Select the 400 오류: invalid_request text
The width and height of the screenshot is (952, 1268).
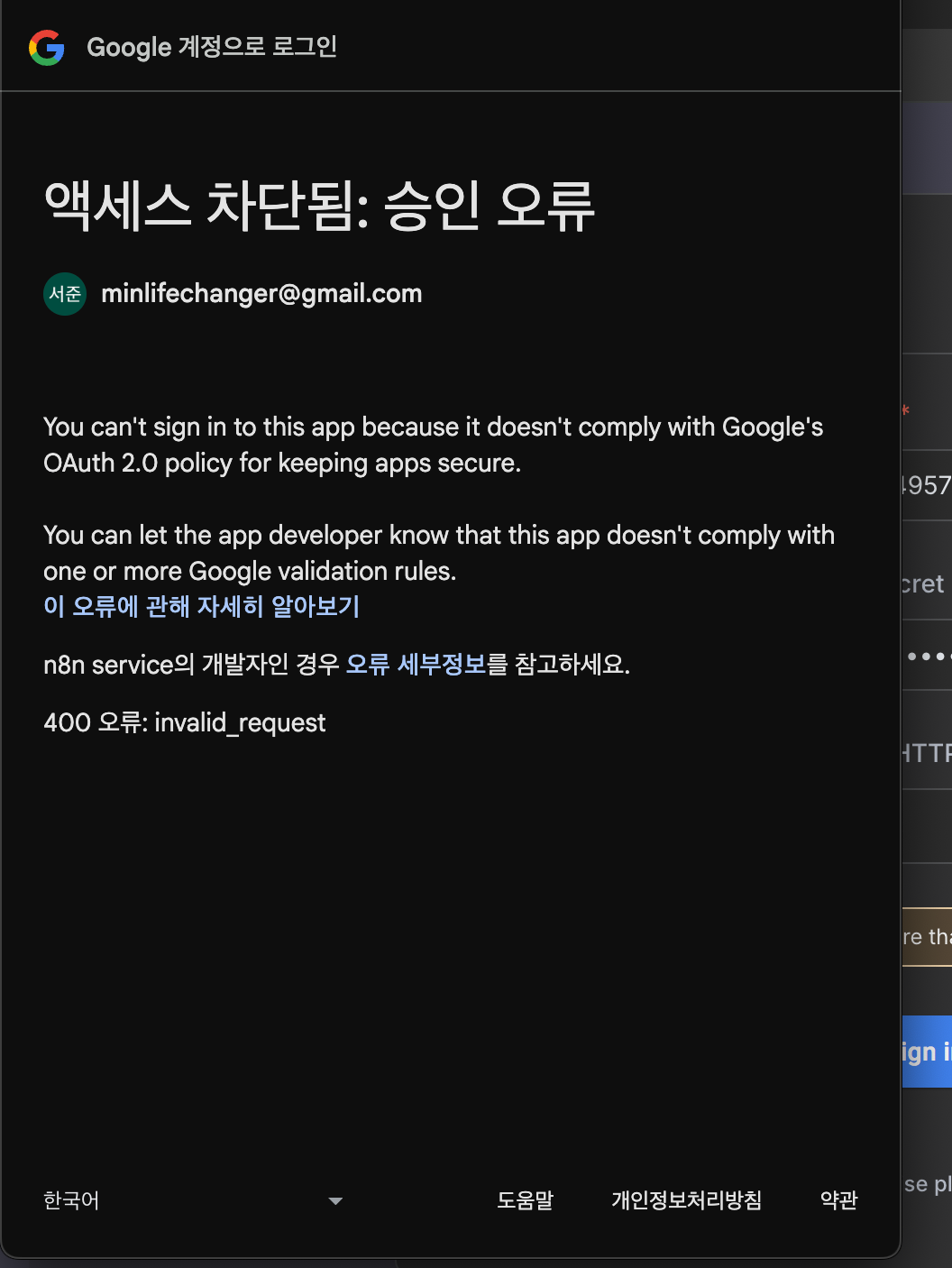[x=184, y=722]
